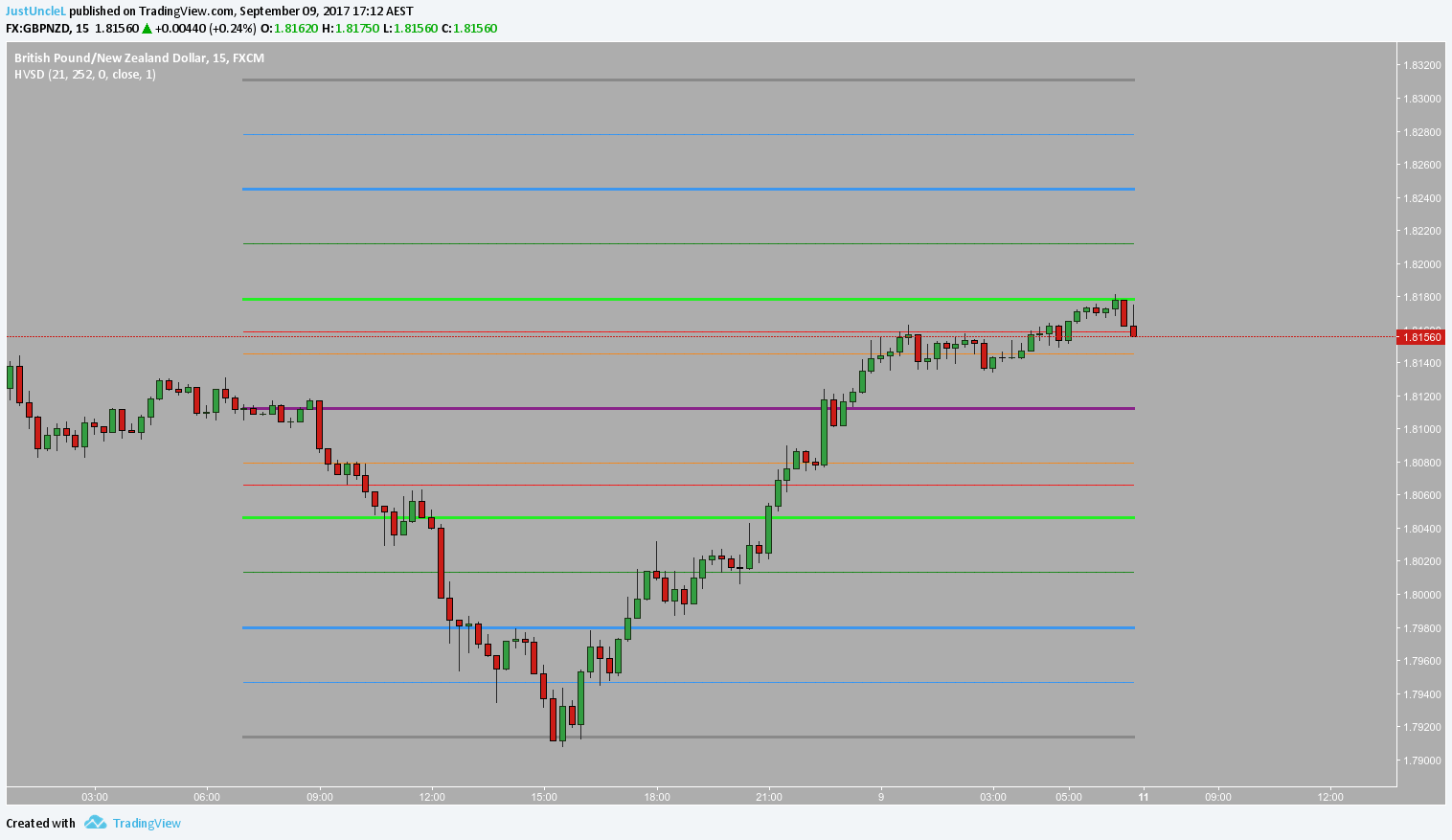Click the 18:00 time axis label
The image size is (1452, 840).
tap(657, 797)
